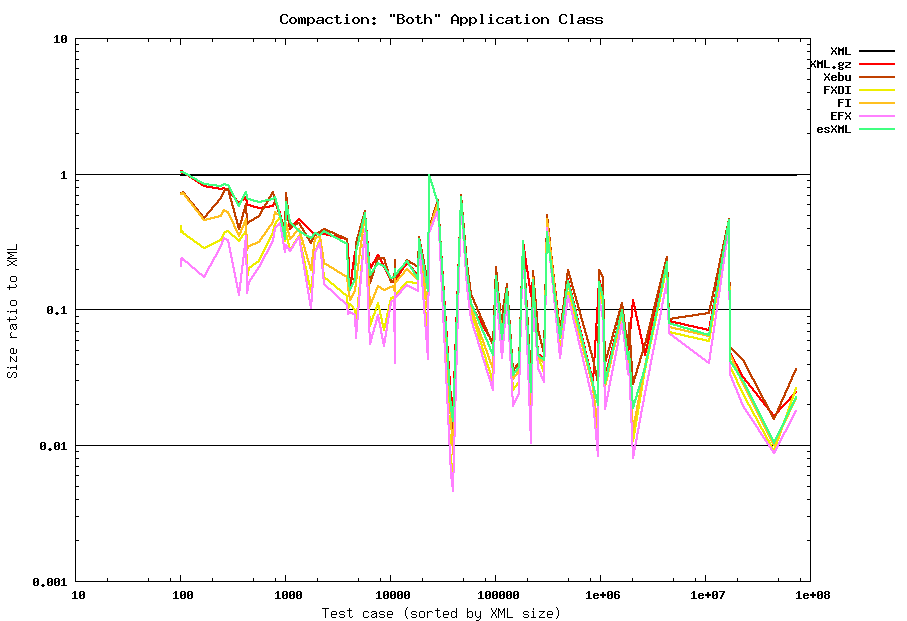The image size is (907, 621).
Task: Select the FI legend label
Action: 844,103
